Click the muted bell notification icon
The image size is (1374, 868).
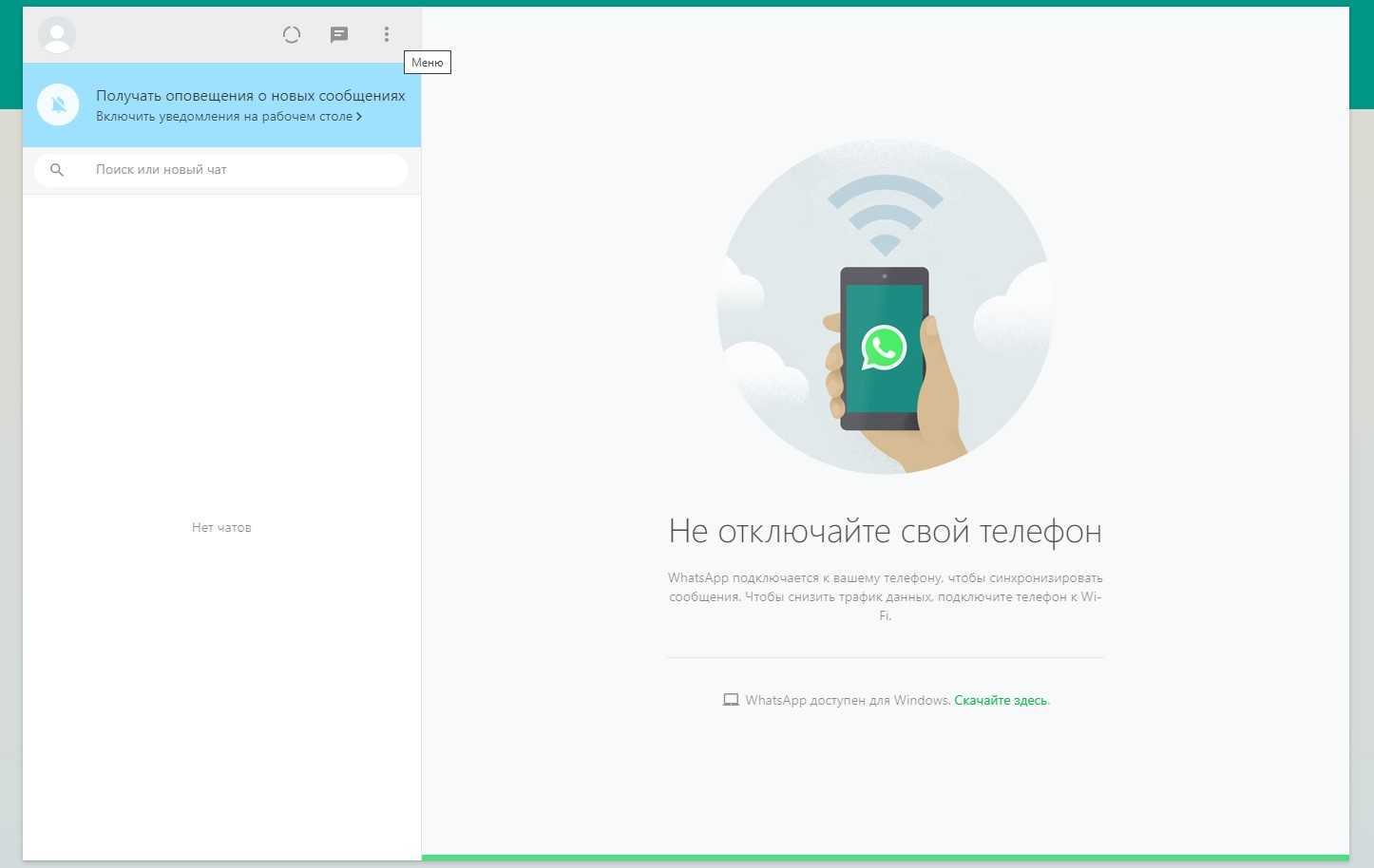[x=58, y=104]
